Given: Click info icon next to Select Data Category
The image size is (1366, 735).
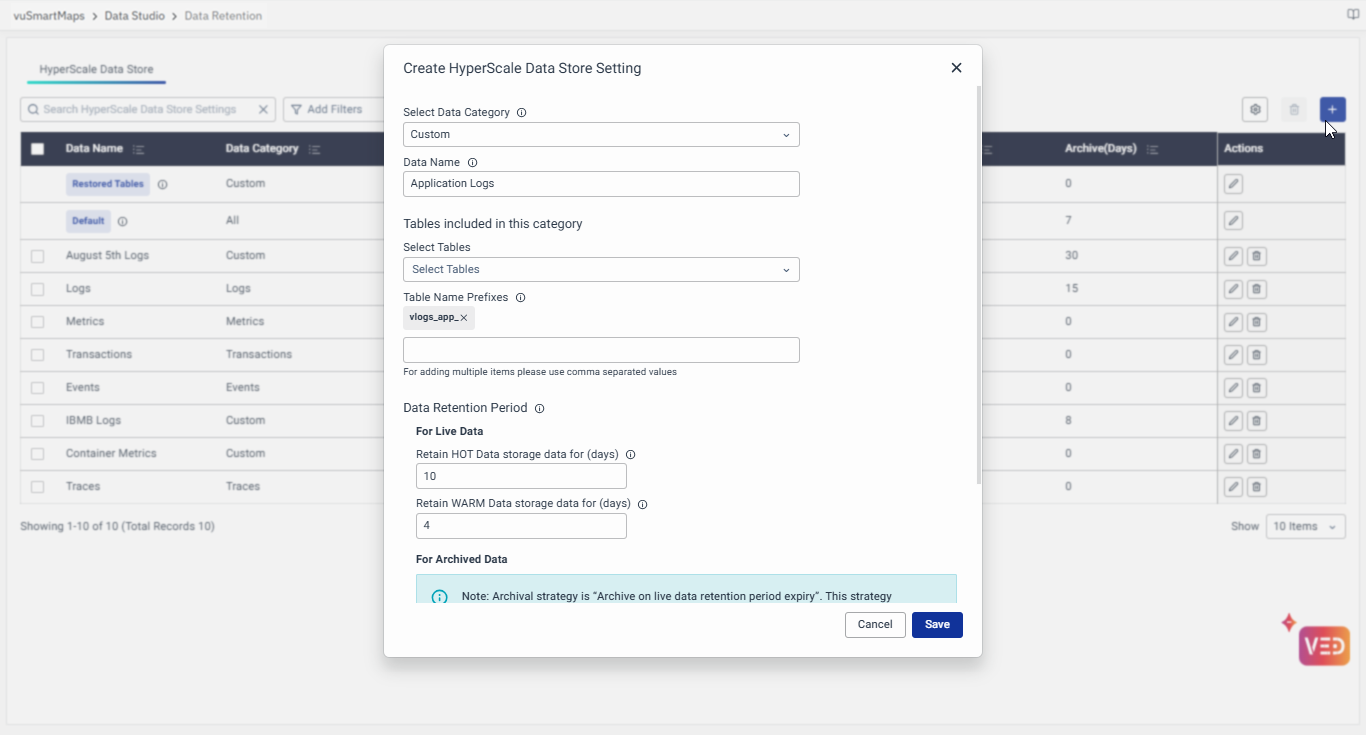Looking at the screenshot, I should pyautogui.click(x=521, y=113).
